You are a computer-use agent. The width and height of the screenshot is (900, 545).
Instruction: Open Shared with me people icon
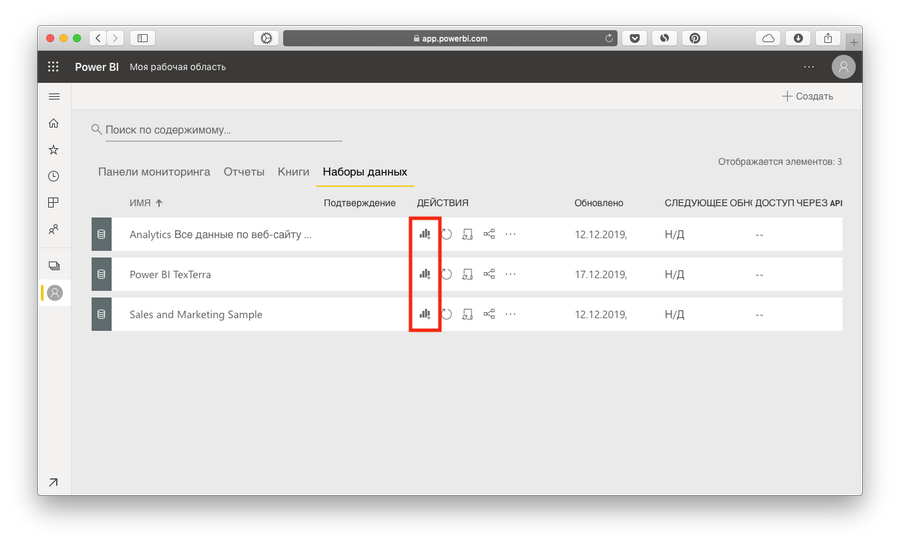point(54,229)
